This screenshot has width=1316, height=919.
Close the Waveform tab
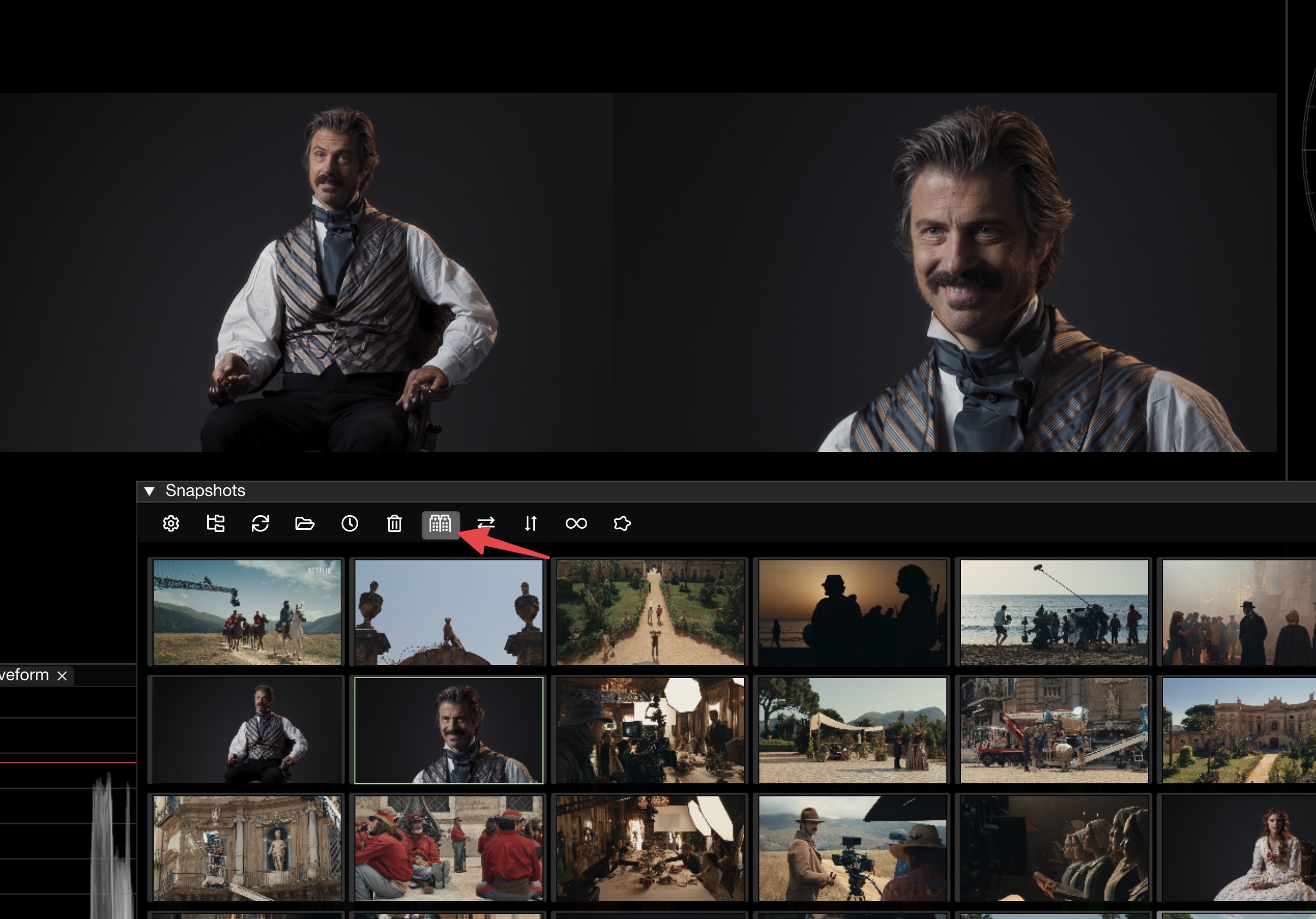[x=63, y=676]
